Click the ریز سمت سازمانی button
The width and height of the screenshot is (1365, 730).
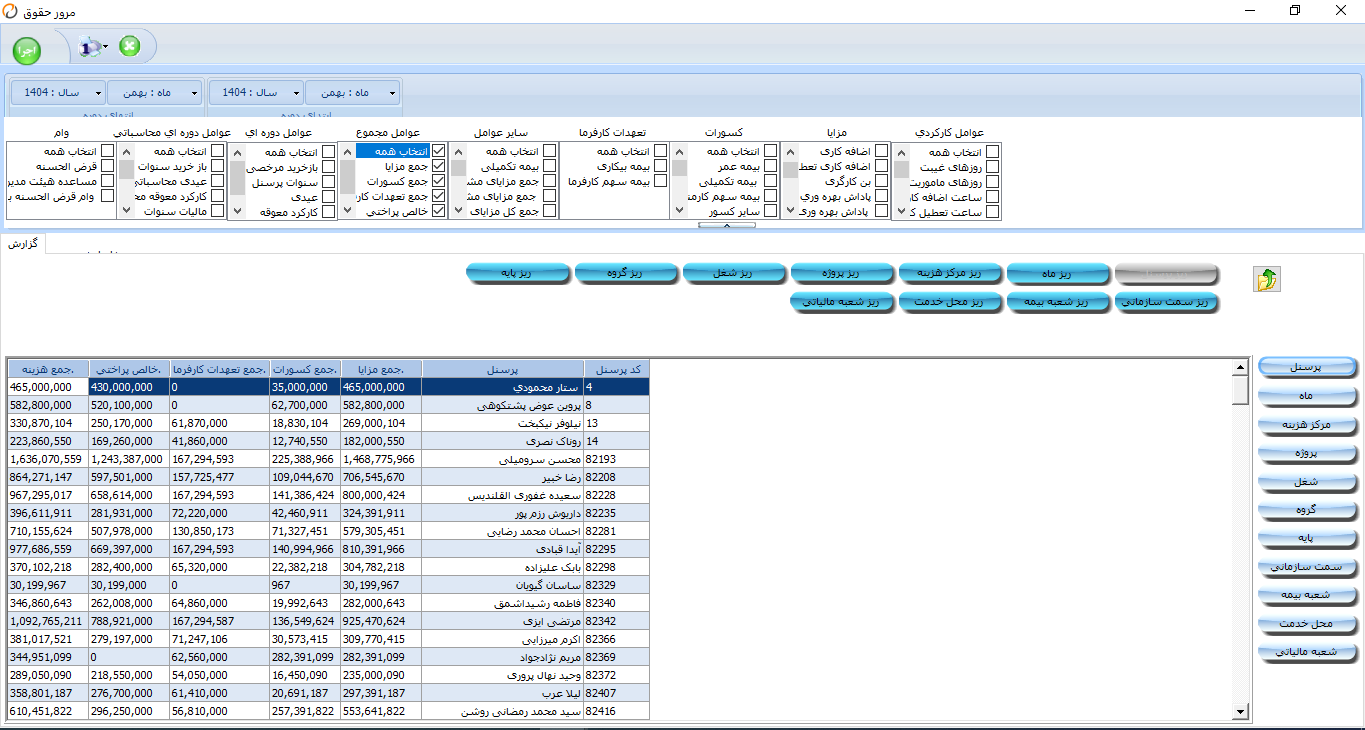1166,302
